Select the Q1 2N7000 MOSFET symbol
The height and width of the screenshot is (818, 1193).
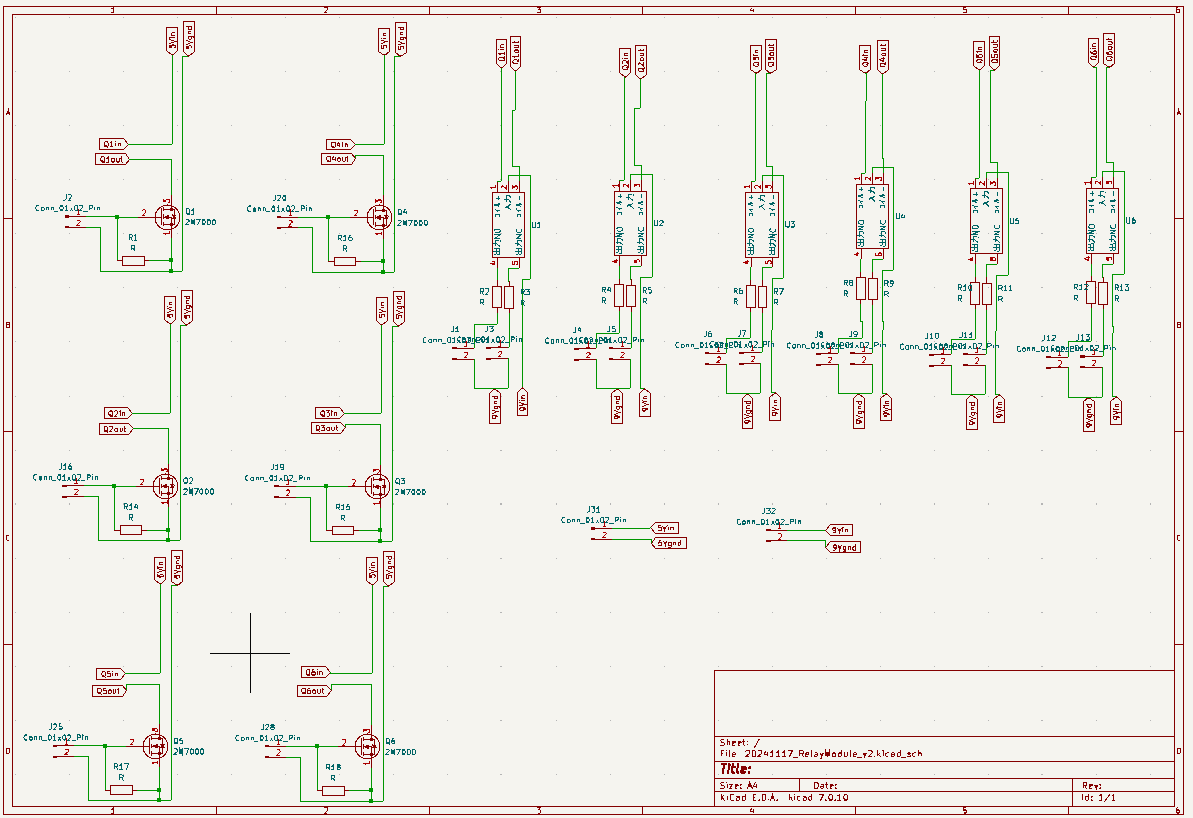point(167,215)
